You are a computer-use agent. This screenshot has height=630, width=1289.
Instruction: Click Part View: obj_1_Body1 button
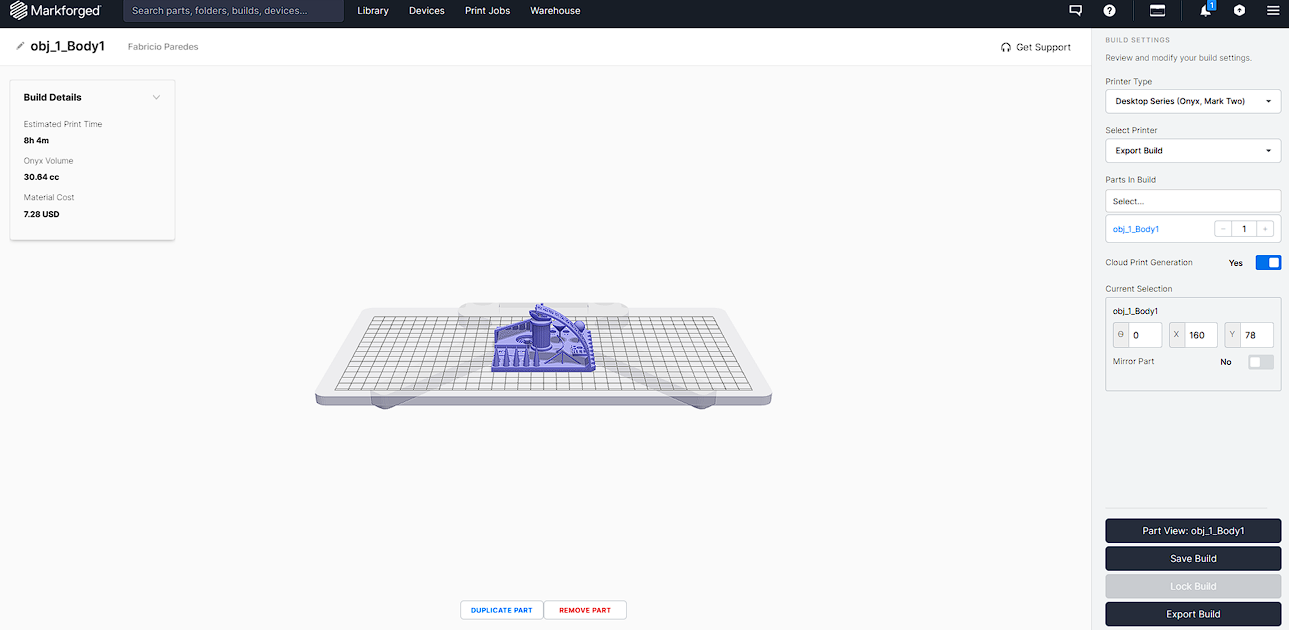(x=1193, y=531)
